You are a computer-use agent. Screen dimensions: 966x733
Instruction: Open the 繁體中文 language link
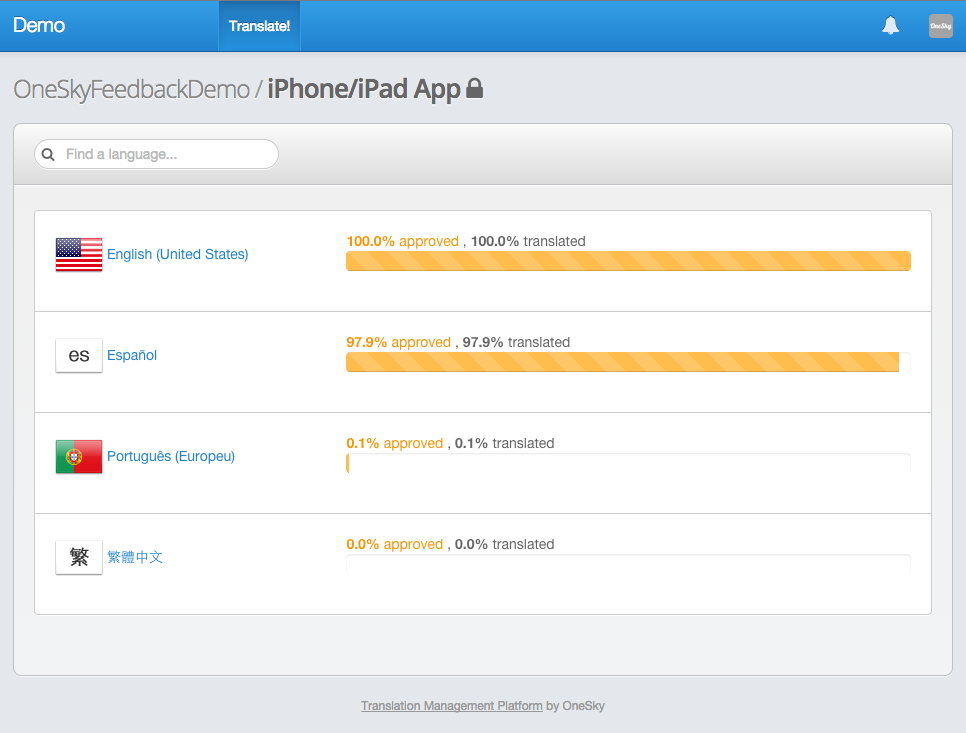(x=135, y=557)
